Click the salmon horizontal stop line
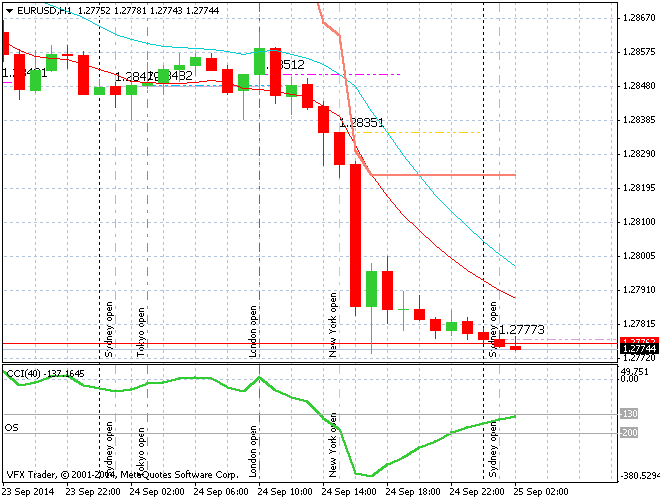Image resolution: width=660 pixels, height=500 pixels. [x=443, y=175]
